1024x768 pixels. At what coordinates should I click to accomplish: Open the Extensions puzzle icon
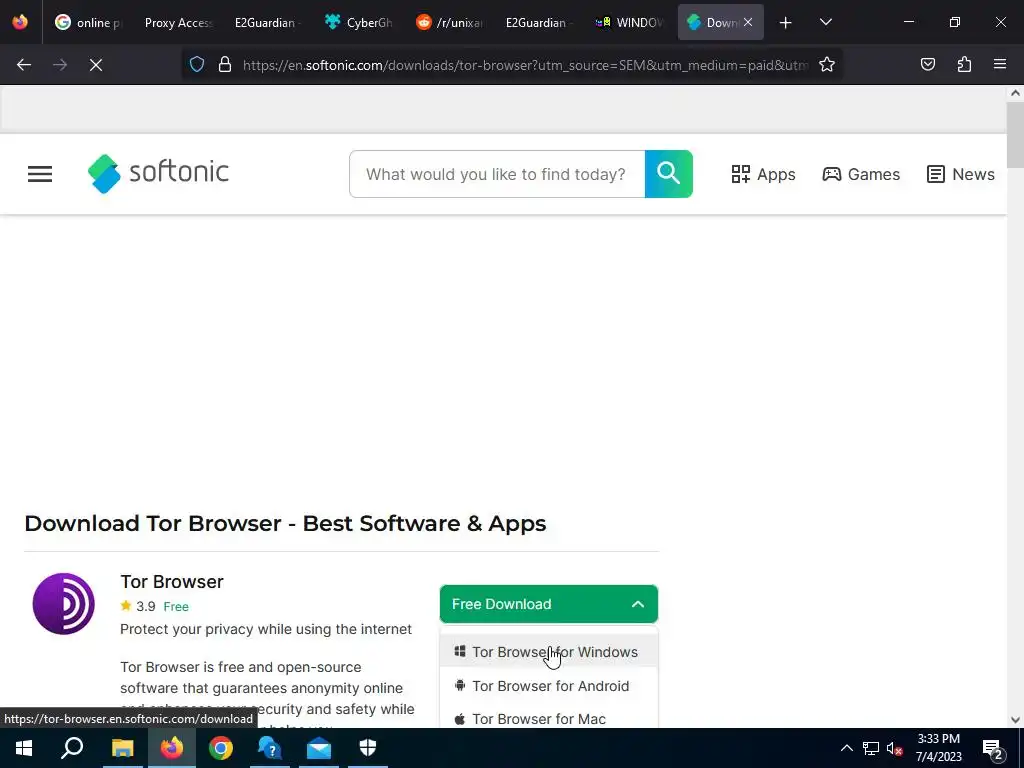pyautogui.click(x=964, y=64)
